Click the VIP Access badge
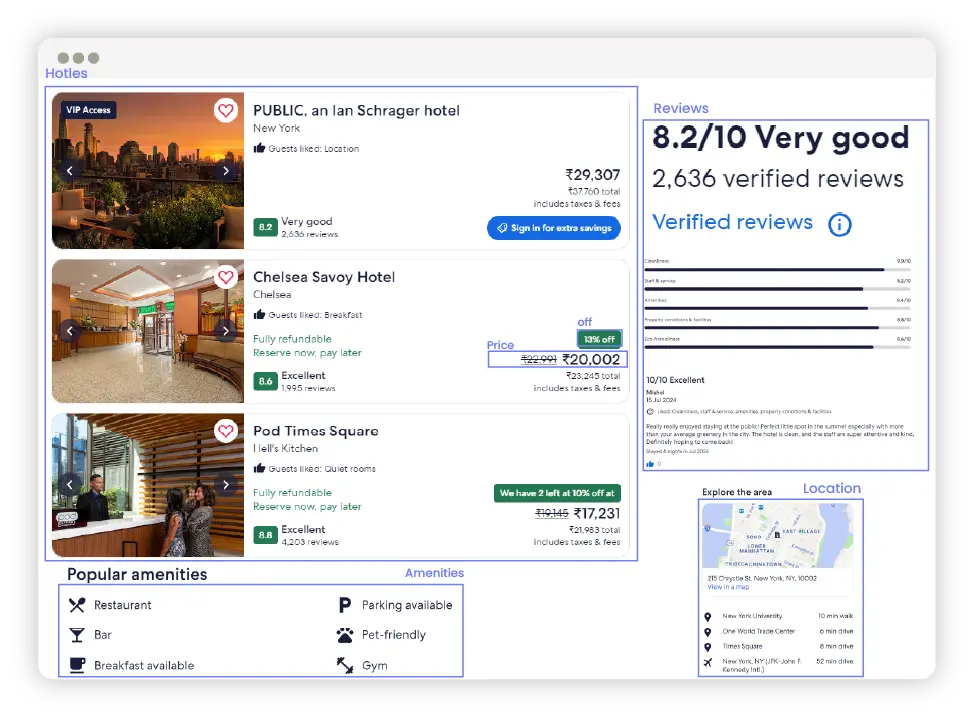The height and width of the screenshot is (717, 974). 88,110
